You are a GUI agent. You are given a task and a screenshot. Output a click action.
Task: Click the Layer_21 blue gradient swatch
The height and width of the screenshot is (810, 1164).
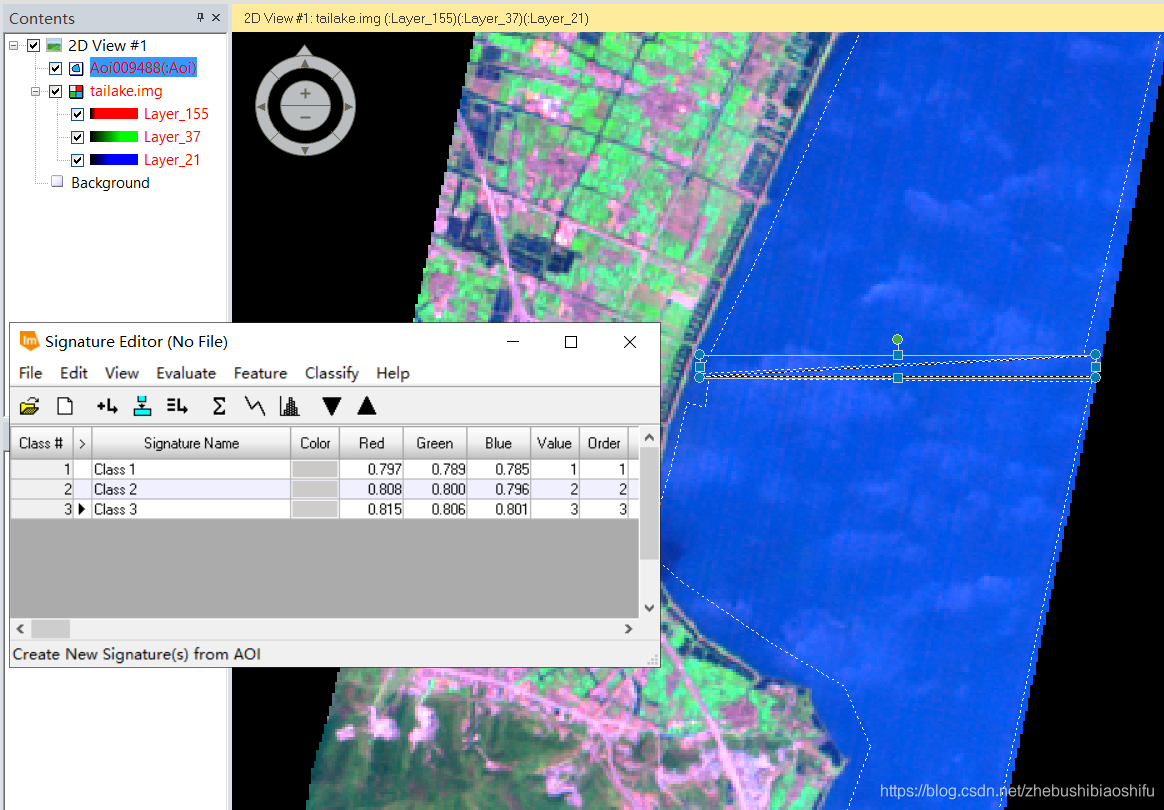114,160
